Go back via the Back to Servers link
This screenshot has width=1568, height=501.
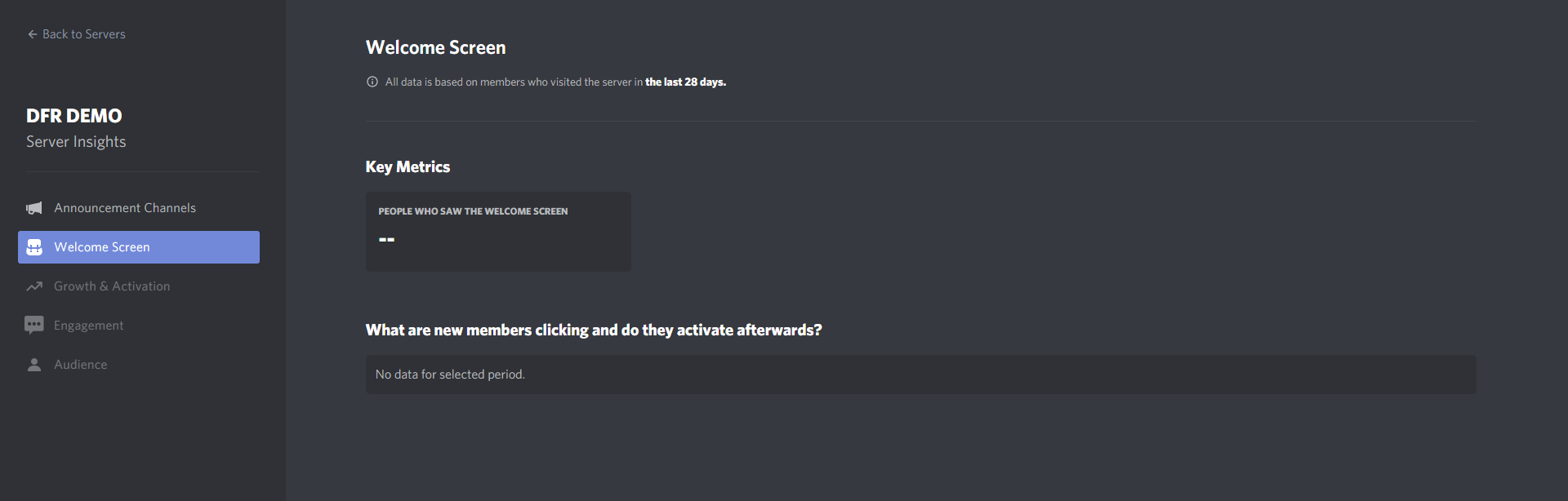tap(77, 34)
